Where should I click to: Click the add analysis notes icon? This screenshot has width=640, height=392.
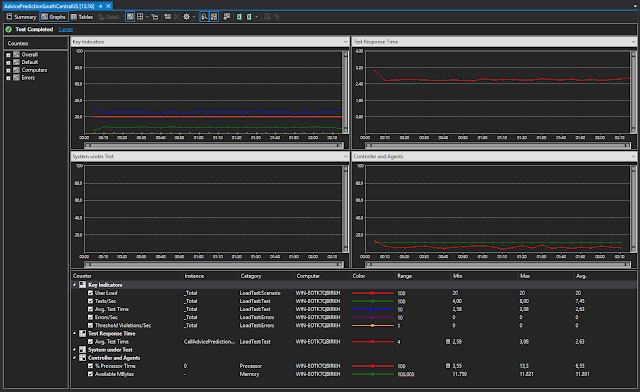(x=227, y=17)
